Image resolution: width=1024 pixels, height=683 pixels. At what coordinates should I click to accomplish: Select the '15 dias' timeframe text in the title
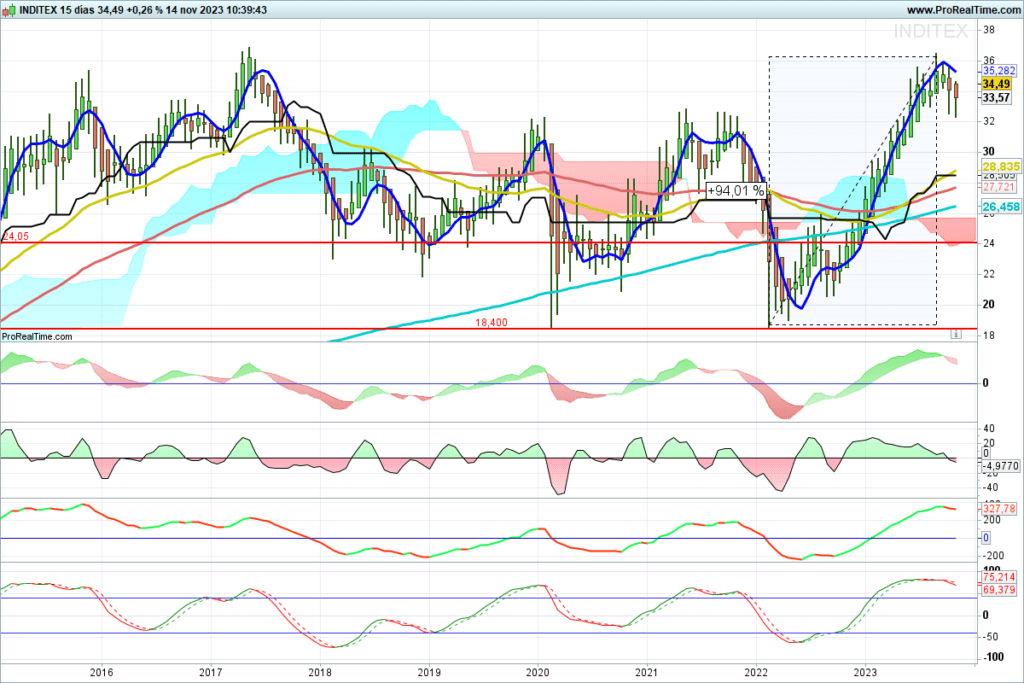77,10
